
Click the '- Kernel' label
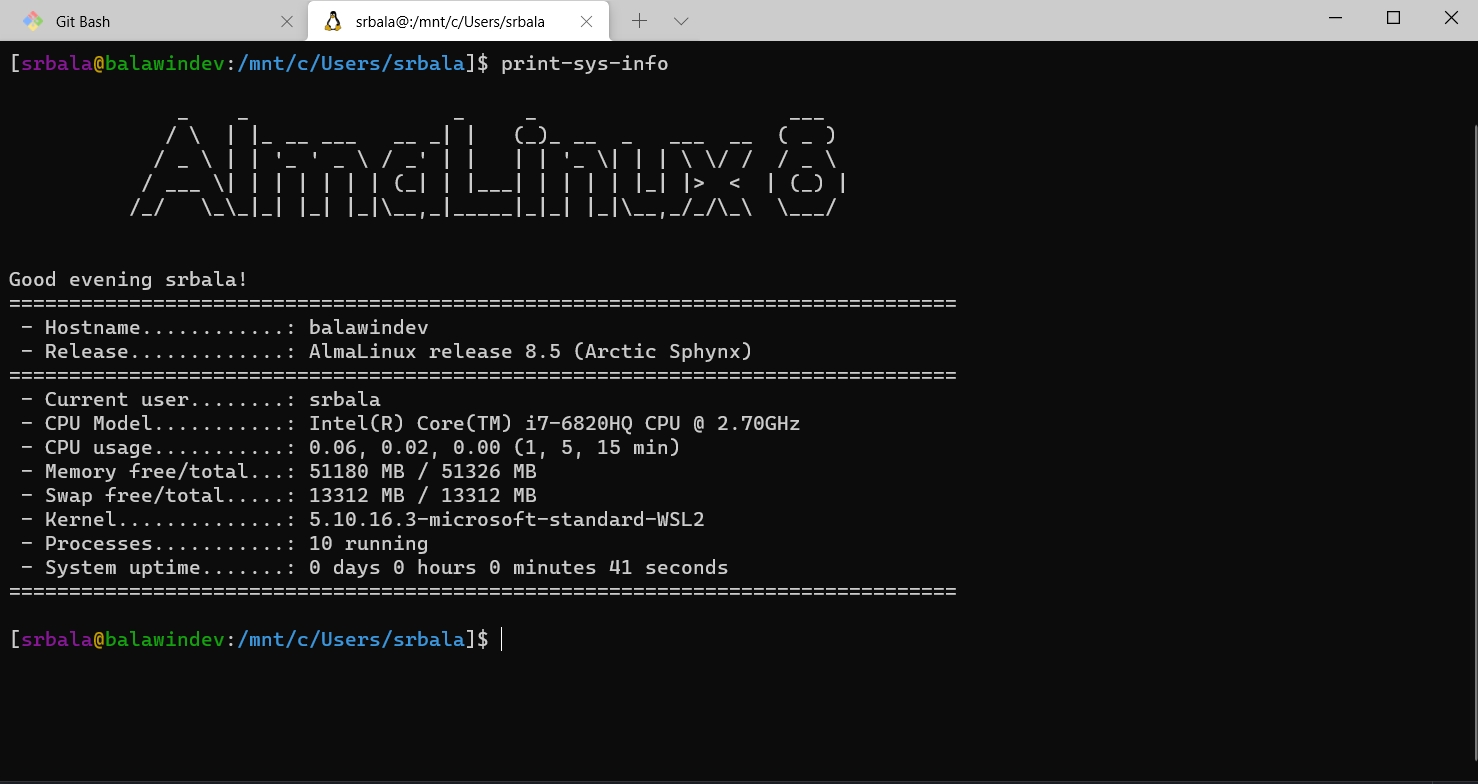[69, 520]
